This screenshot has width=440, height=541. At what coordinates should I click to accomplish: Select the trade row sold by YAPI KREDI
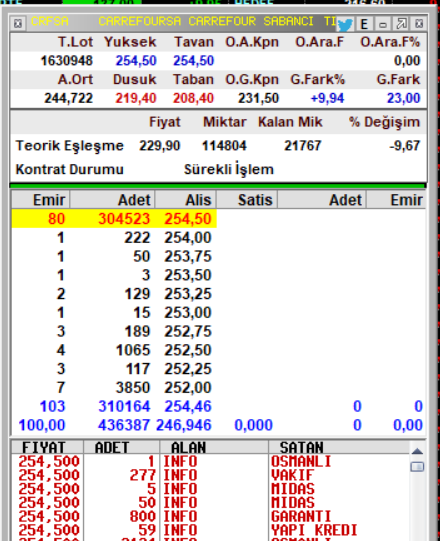click(211, 530)
